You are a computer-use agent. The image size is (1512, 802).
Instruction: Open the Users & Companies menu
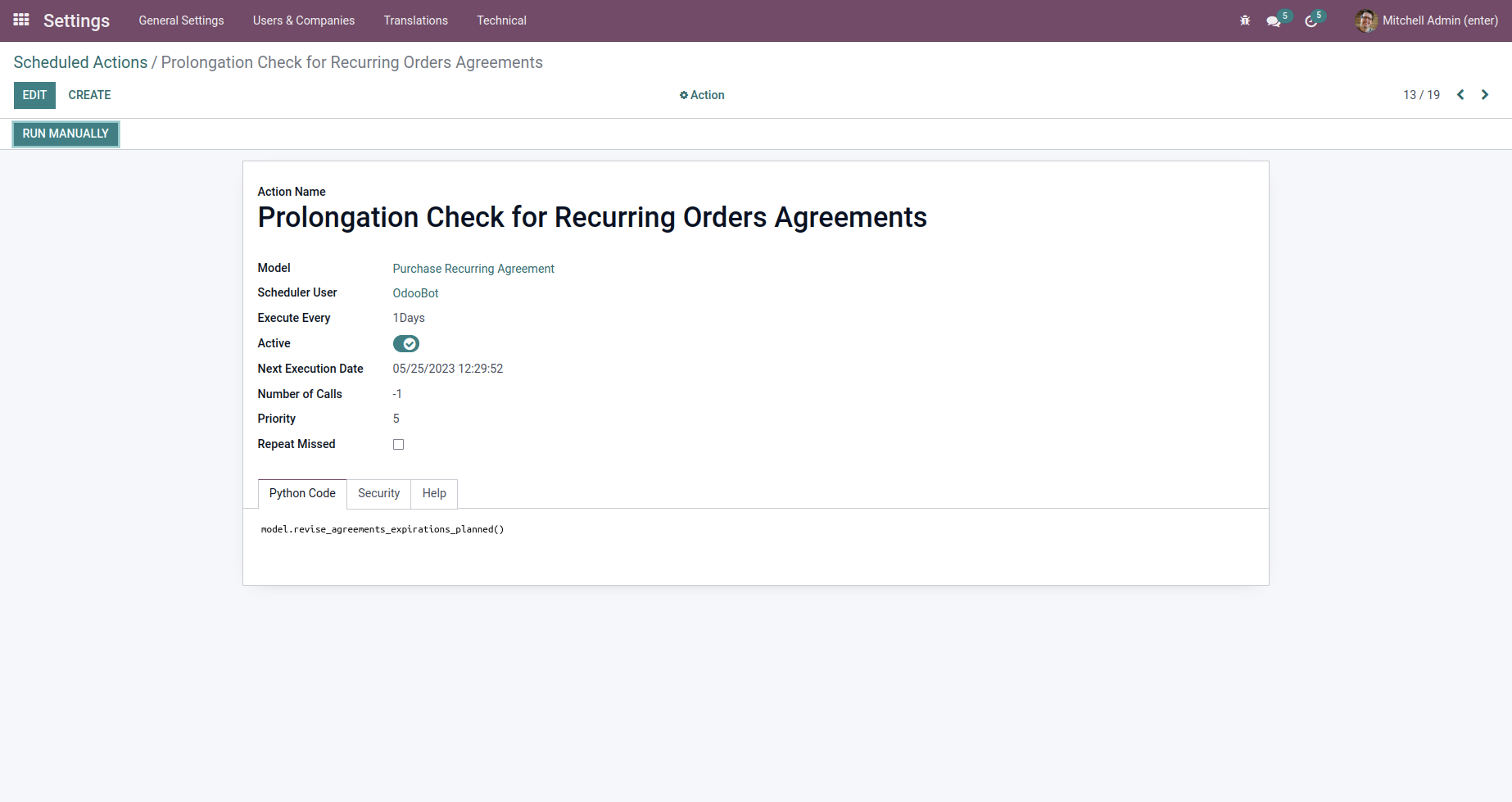click(303, 20)
